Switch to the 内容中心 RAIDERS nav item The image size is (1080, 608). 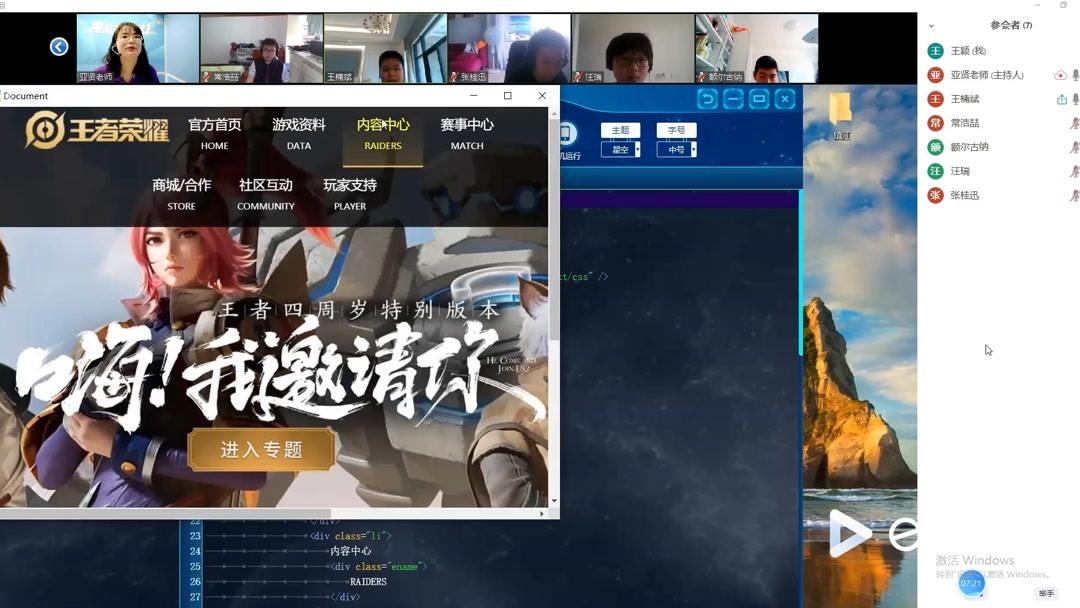[383, 134]
